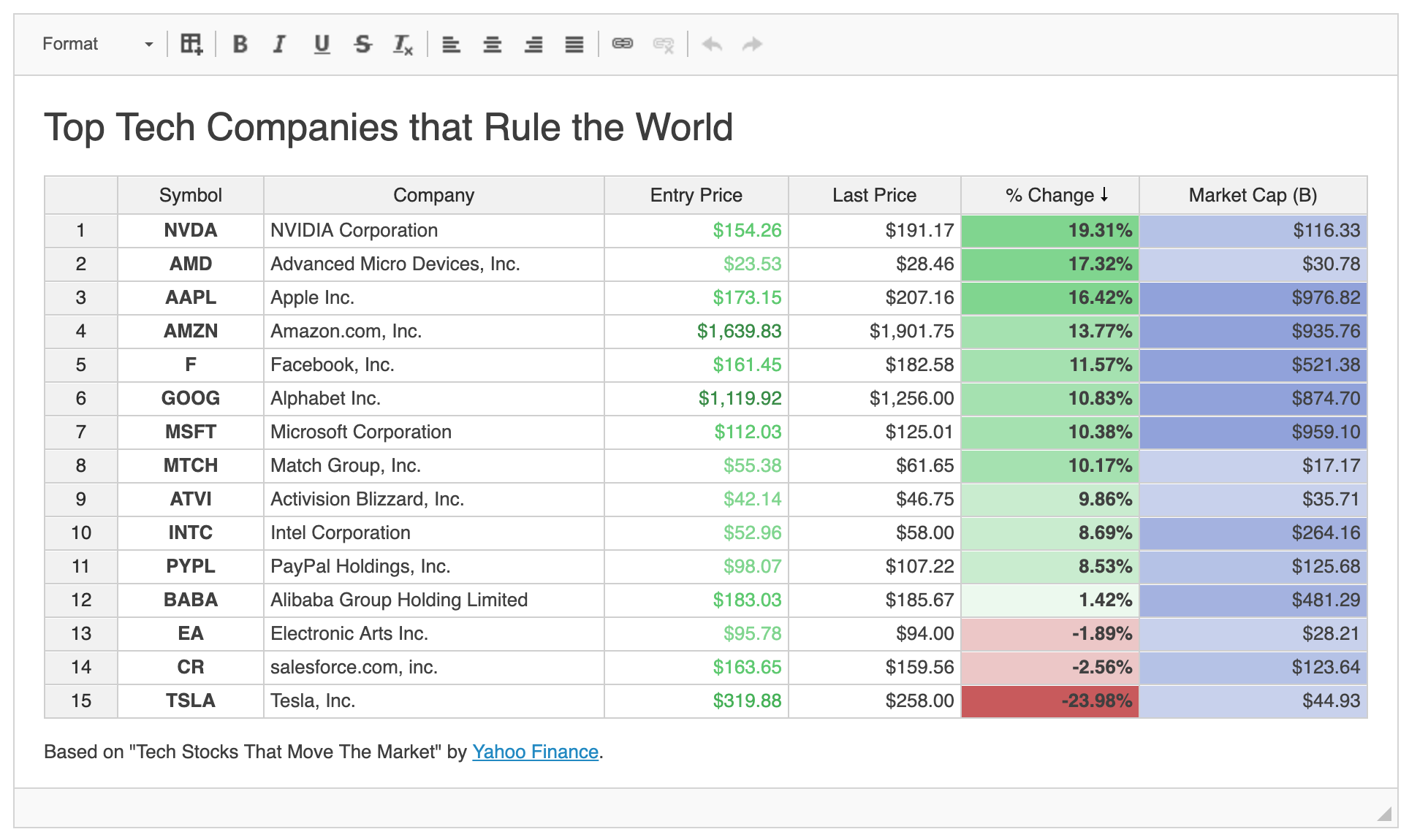Image resolution: width=1409 pixels, height=840 pixels.
Task: Select the NVDA symbol cell
Action: click(x=191, y=230)
